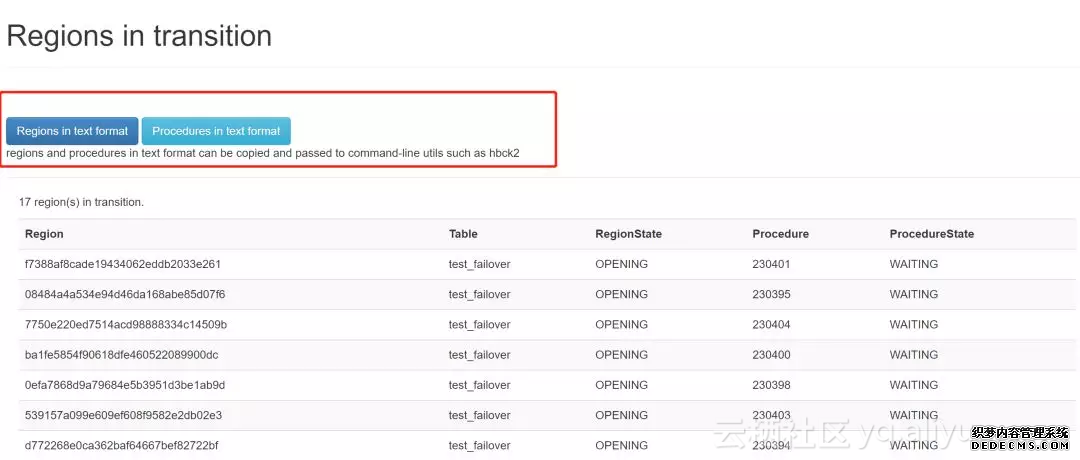Select the procedure 230398 cell
This screenshot has height=460, width=1080.
(771, 385)
